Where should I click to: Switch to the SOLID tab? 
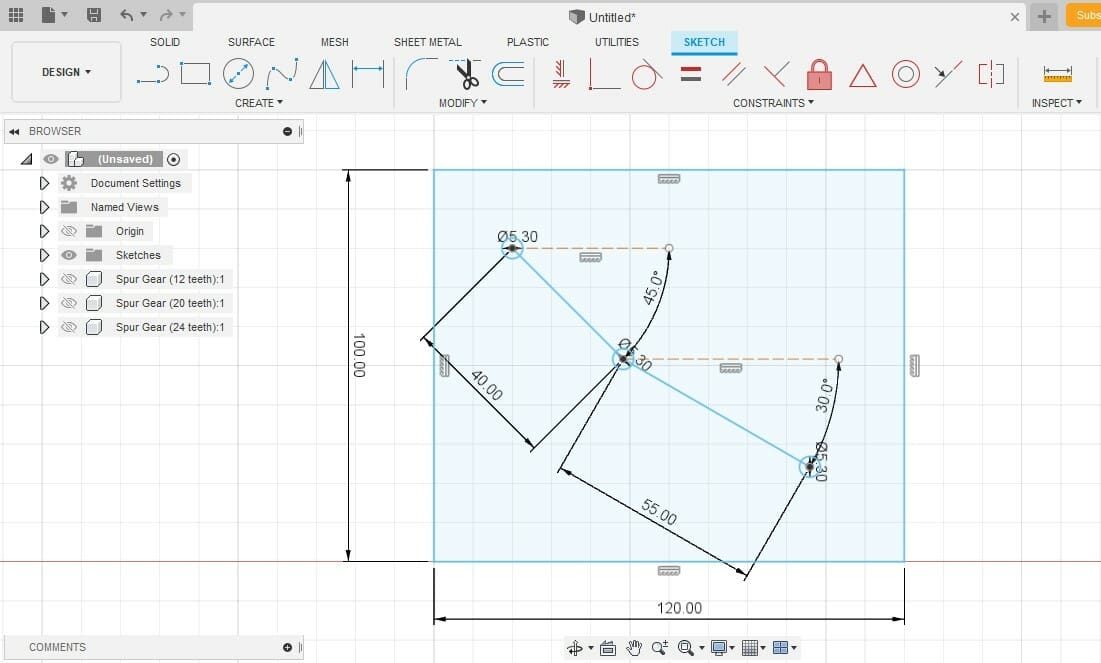click(164, 42)
